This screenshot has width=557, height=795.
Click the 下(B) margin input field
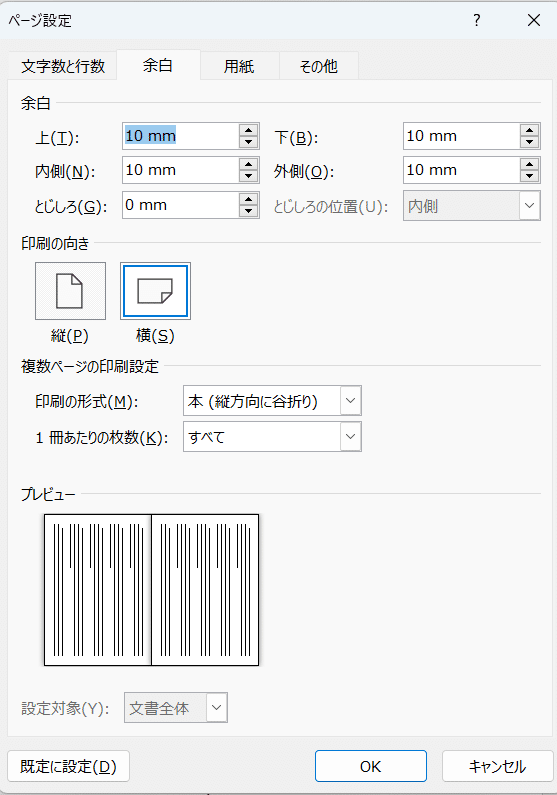tap(461, 136)
